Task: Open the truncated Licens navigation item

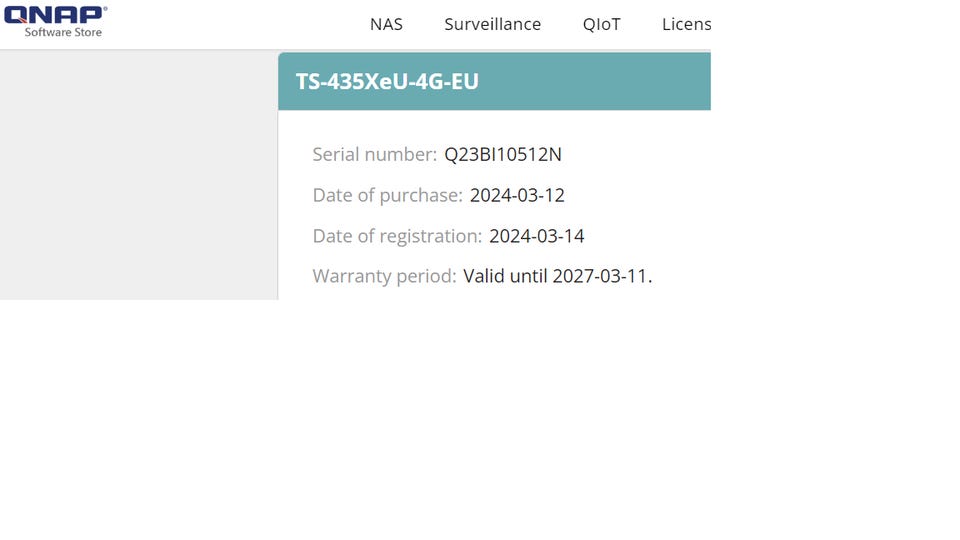Action: point(686,24)
